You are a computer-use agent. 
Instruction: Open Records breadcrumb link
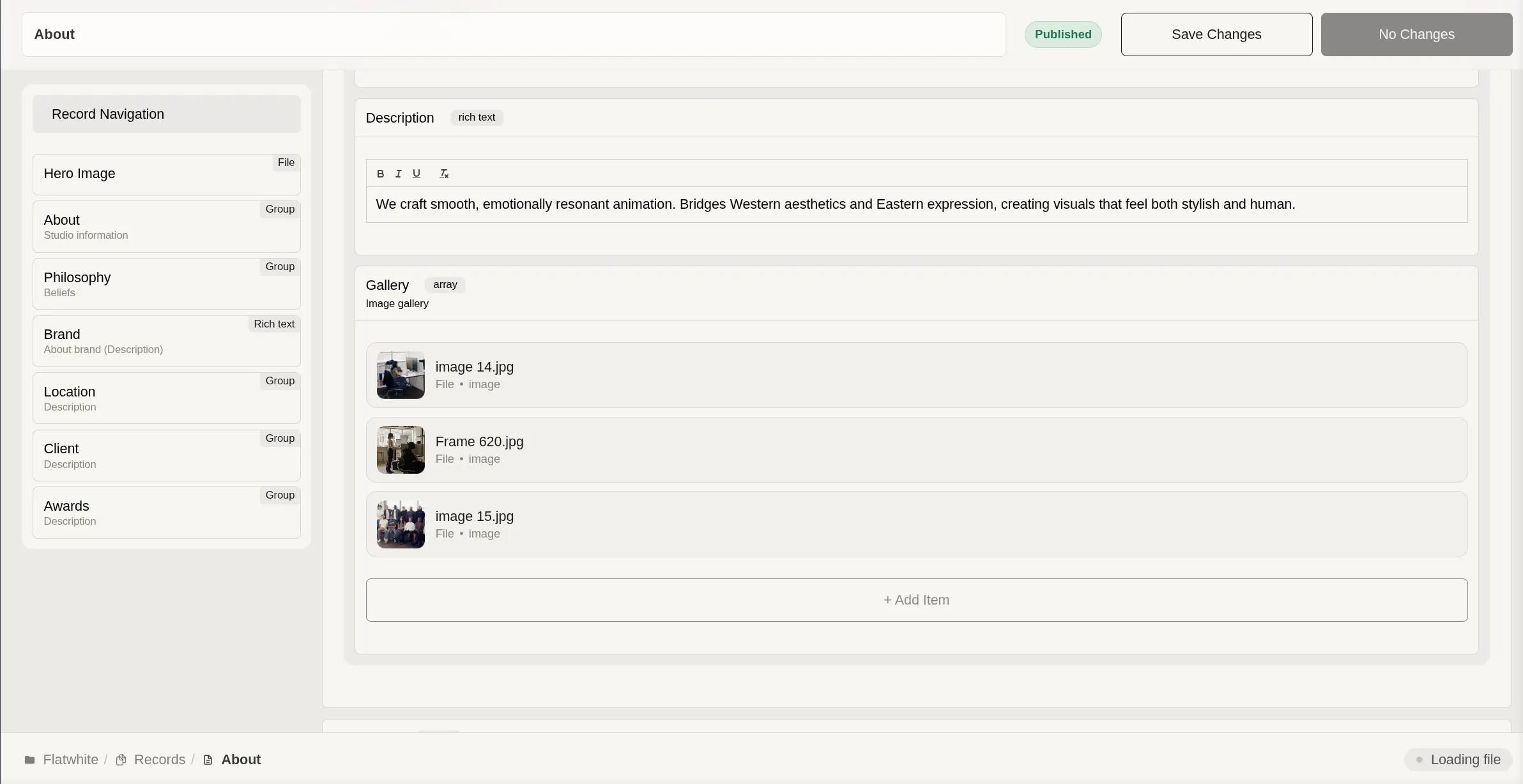point(159,760)
